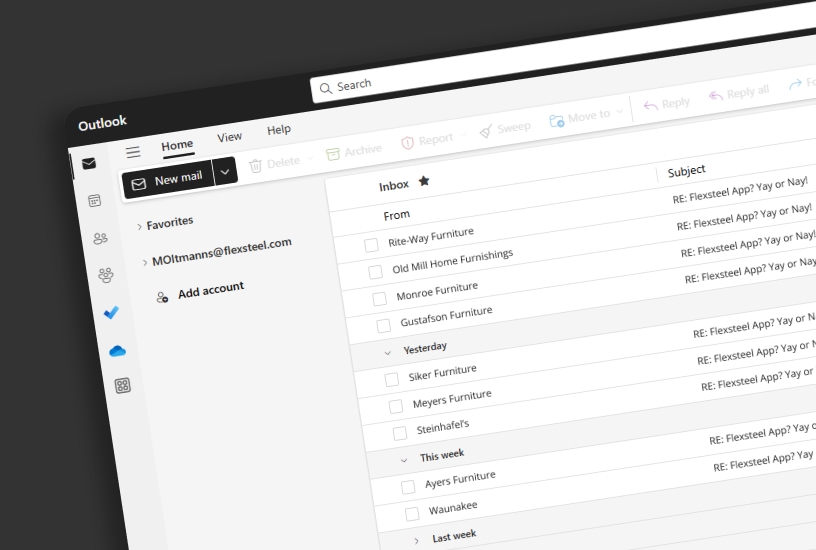Open the People icon in the sidebar
The height and width of the screenshot is (550, 816).
click(x=100, y=238)
